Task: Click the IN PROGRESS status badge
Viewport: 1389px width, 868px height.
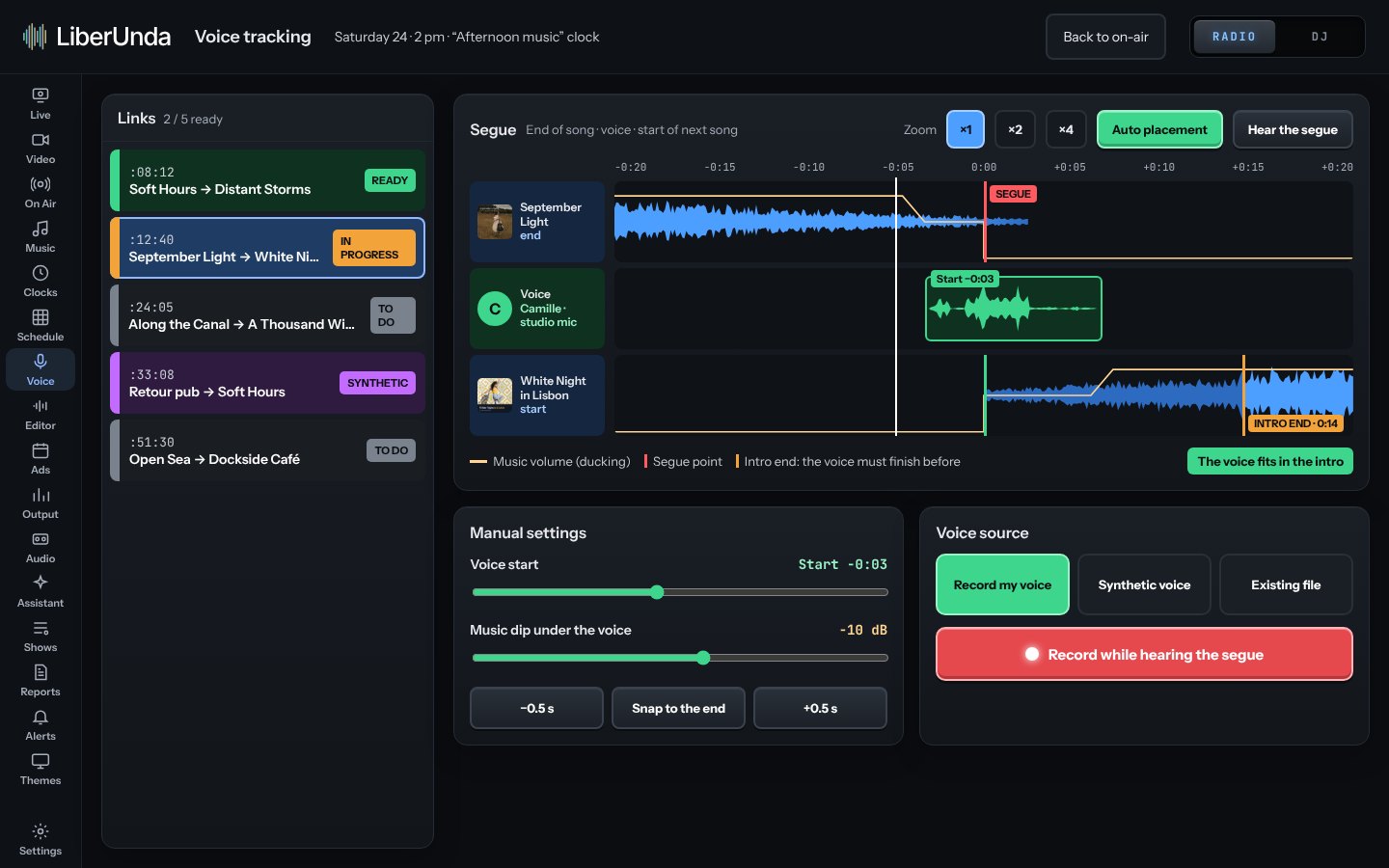Action: pos(374,248)
